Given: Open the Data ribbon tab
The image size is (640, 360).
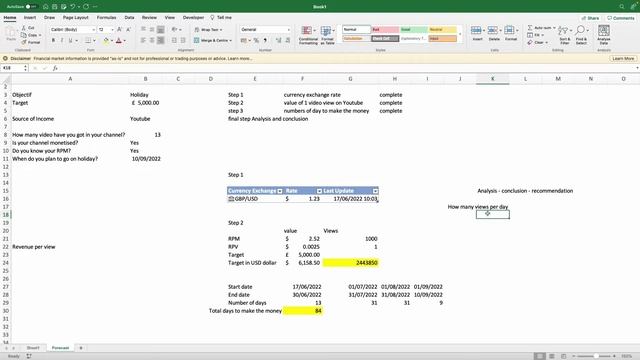Looking at the screenshot, I should click(x=129, y=18).
